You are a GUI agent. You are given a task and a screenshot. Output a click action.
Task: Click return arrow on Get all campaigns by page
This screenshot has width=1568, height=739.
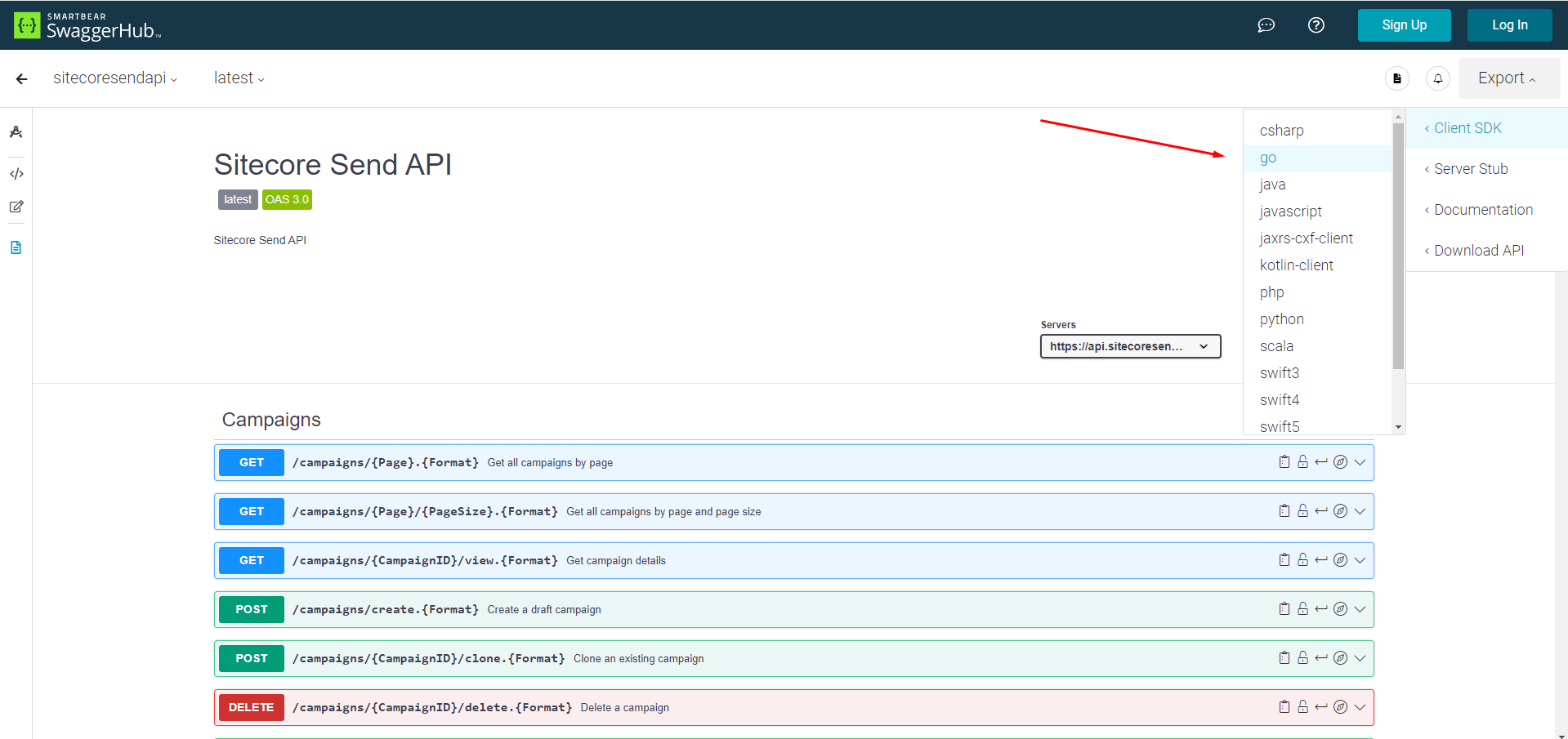click(x=1321, y=462)
